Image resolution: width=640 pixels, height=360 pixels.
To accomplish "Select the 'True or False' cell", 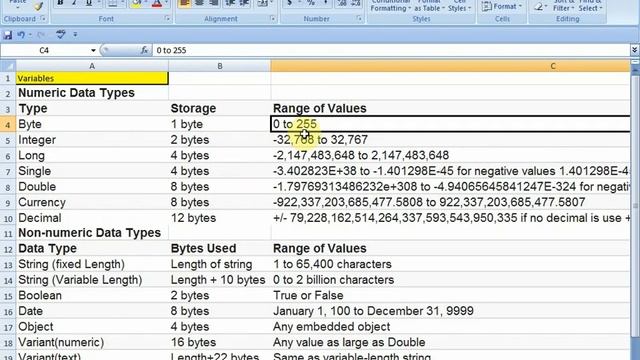I will pyautogui.click(x=450, y=296).
